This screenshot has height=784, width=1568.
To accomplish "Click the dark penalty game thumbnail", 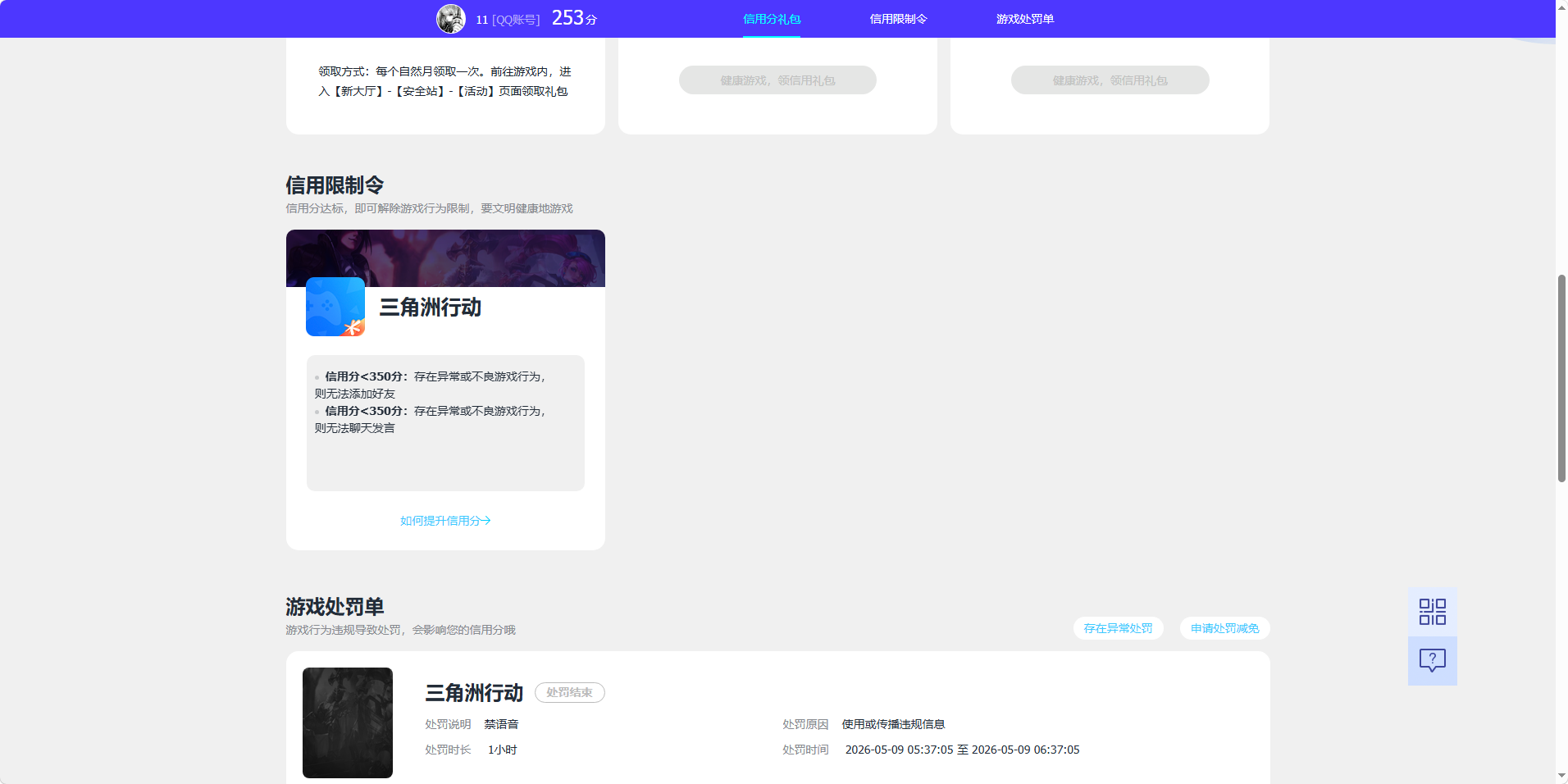I will tap(348, 722).
